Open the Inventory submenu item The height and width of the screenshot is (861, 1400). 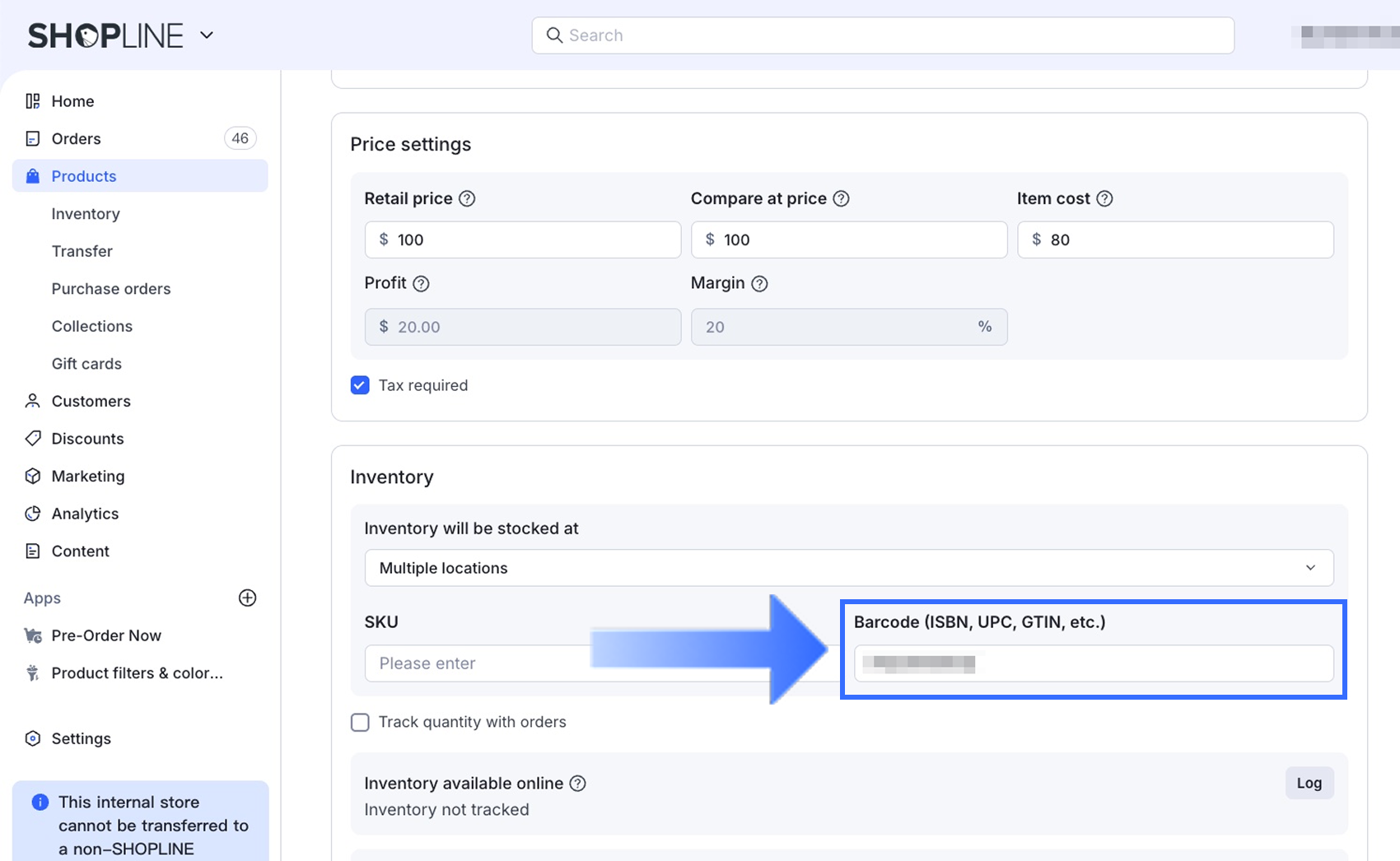(x=86, y=214)
